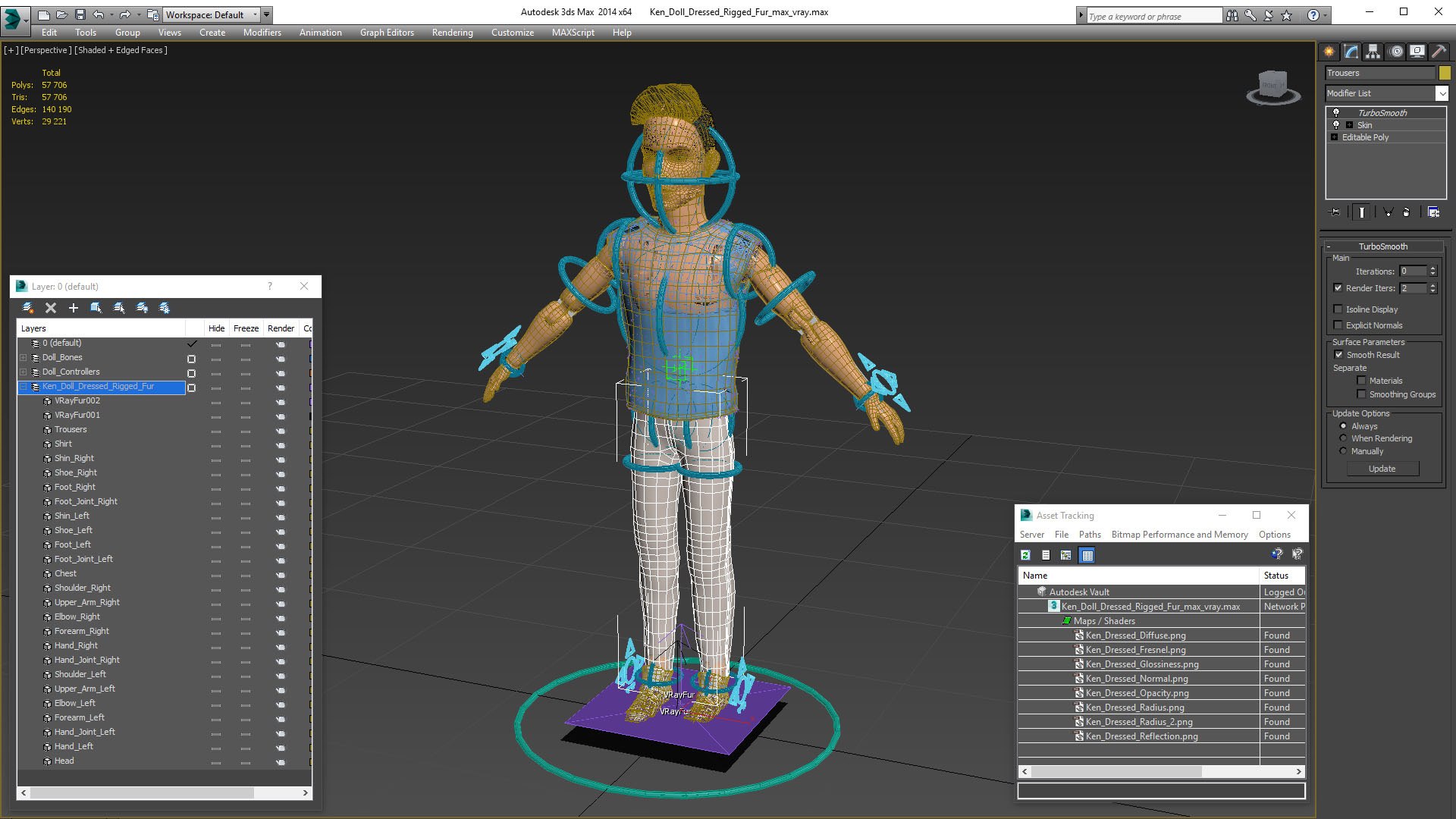Collapse the Ken_Doll_Dressed_Rigged_Fur layer
Viewport: 1456px width, 819px height.
point(24,387)
